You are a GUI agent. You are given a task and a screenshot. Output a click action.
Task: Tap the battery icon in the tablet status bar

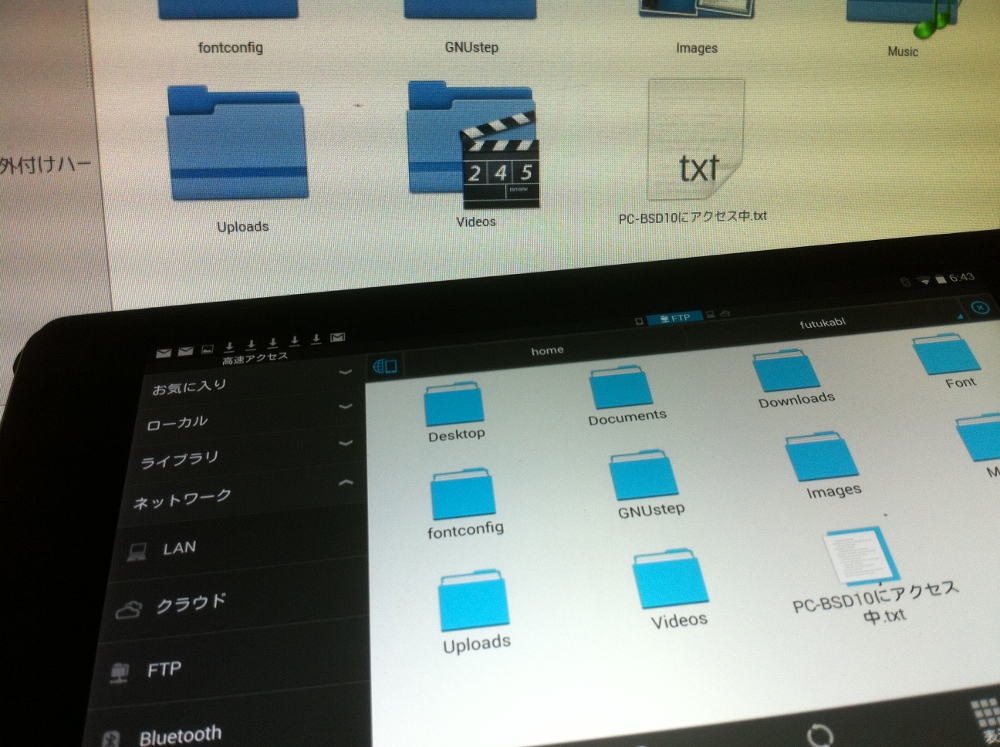coord(940,279)
